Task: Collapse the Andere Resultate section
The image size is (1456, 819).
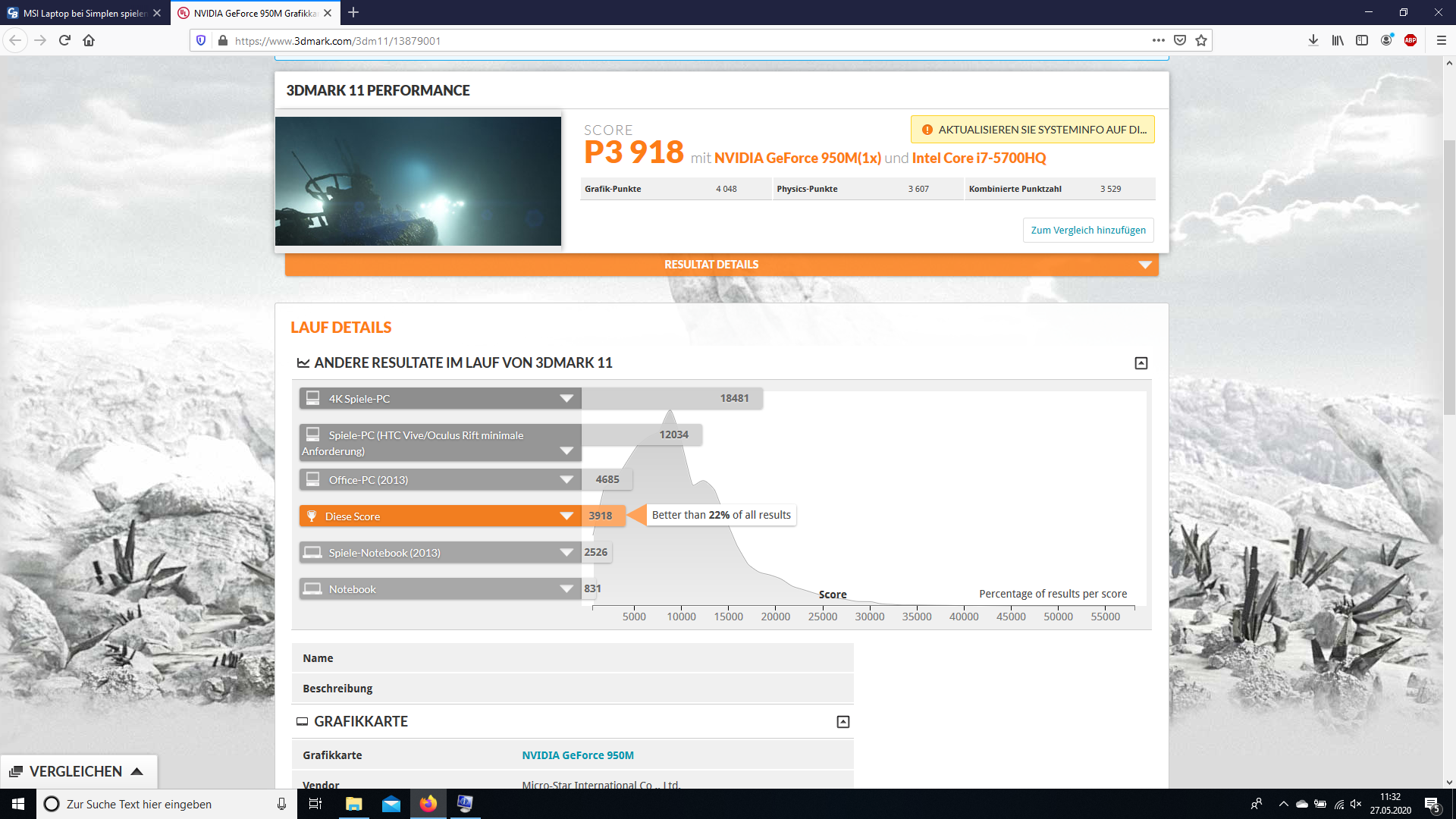Action: click(x=1141, y=363)
